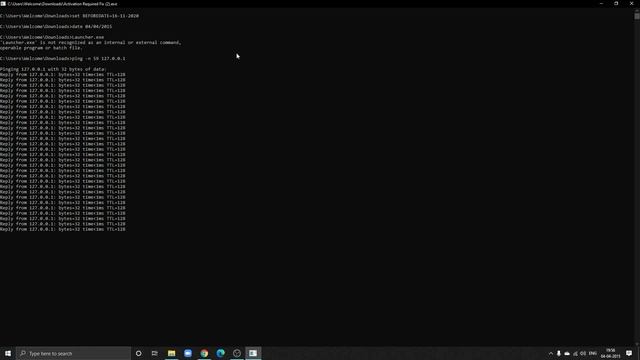Click the console vertical scrollbar thumb
640x360 pixels.
tap(637, 16)
